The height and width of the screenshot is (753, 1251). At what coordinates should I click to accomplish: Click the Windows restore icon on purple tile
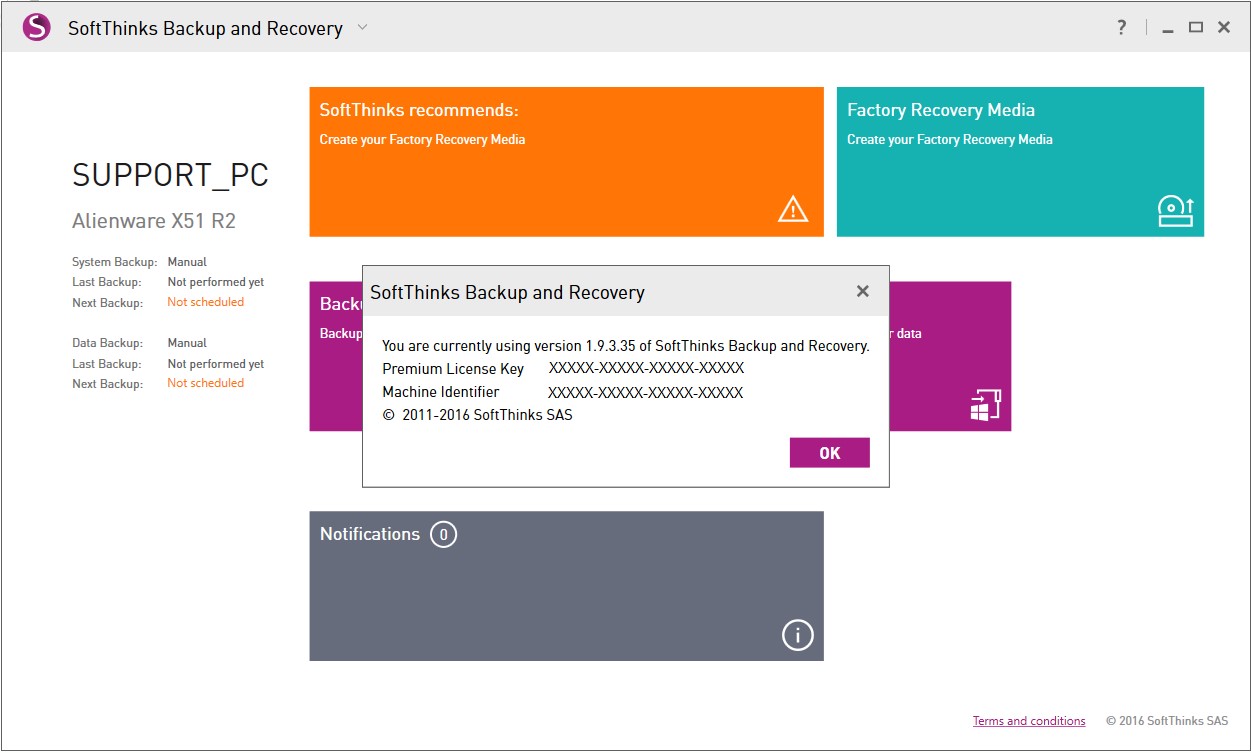point(986,405)
